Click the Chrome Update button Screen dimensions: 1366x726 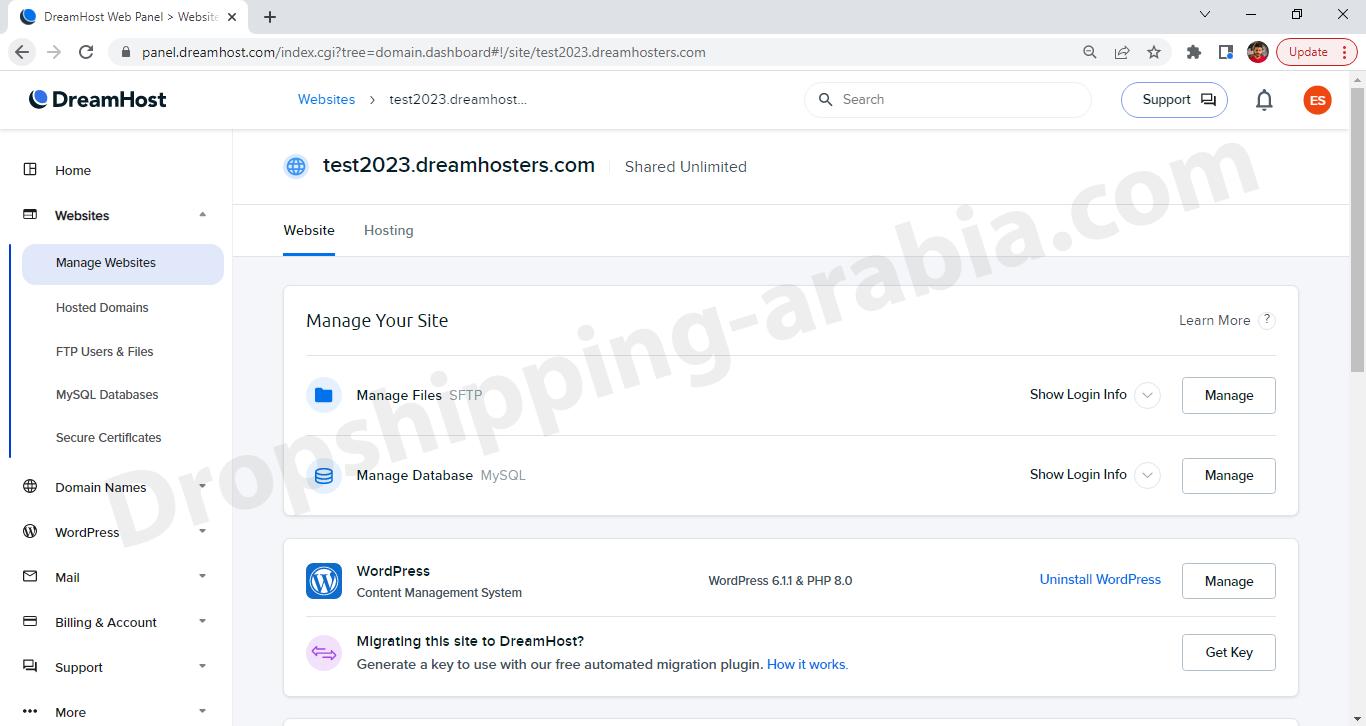coord(1316,52)
